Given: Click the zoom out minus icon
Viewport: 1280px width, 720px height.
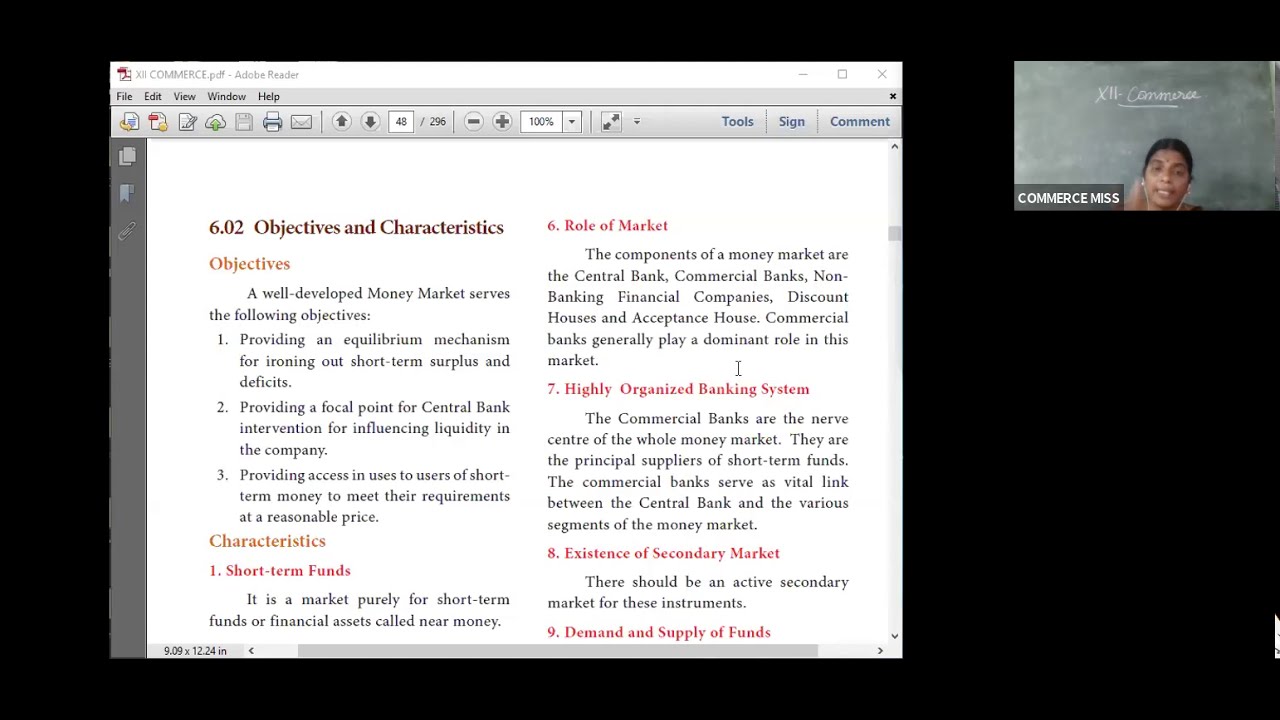Looking at the screenshot, I should [x=474, y=122].
